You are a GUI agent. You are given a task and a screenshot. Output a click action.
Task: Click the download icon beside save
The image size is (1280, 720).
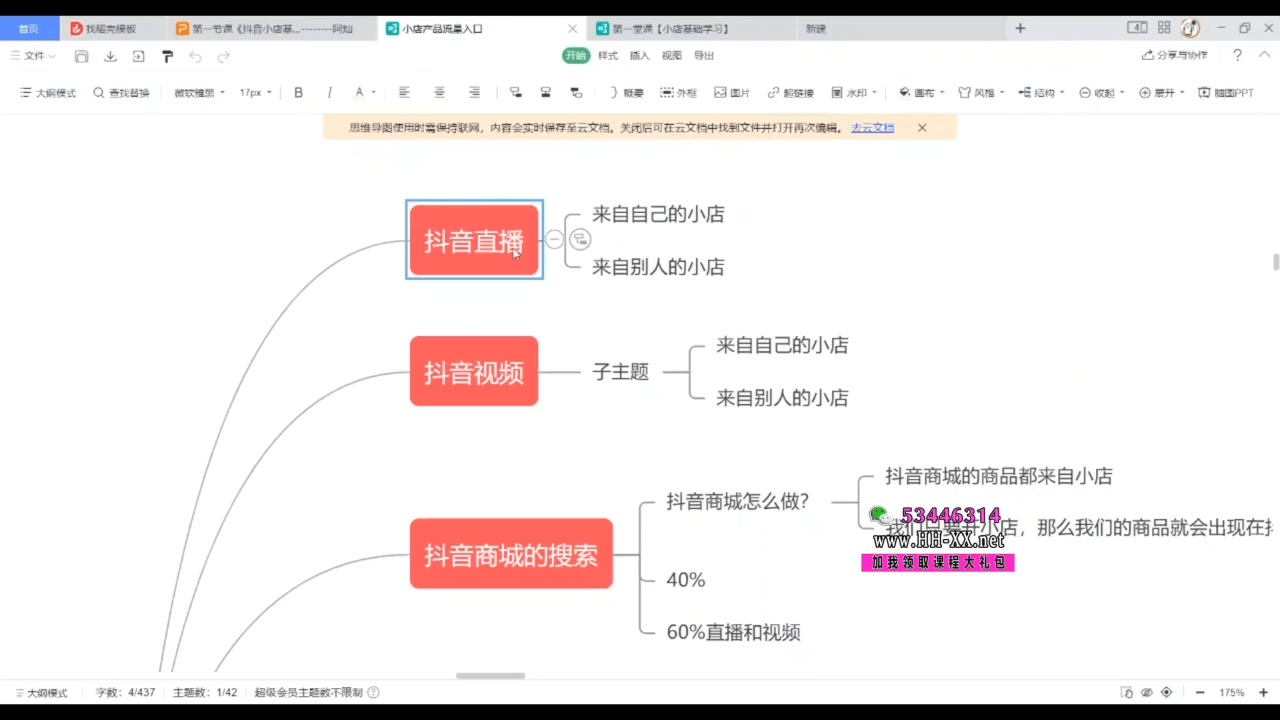(110, 56)
